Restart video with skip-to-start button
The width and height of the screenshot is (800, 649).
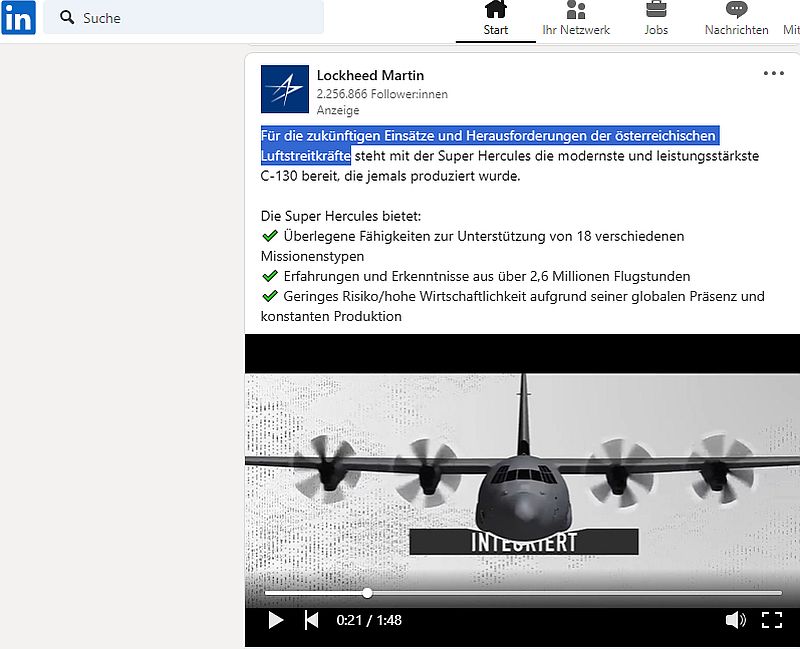pyautogui.click(x=311, y=620)
